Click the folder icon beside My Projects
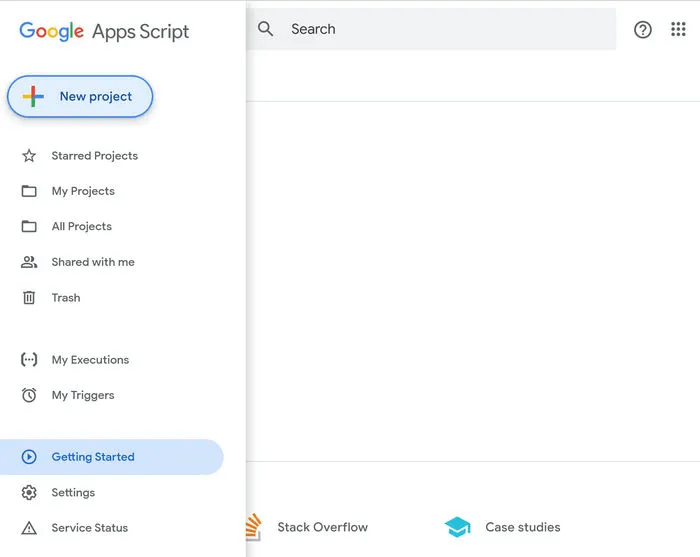 (x=29, y=191)
